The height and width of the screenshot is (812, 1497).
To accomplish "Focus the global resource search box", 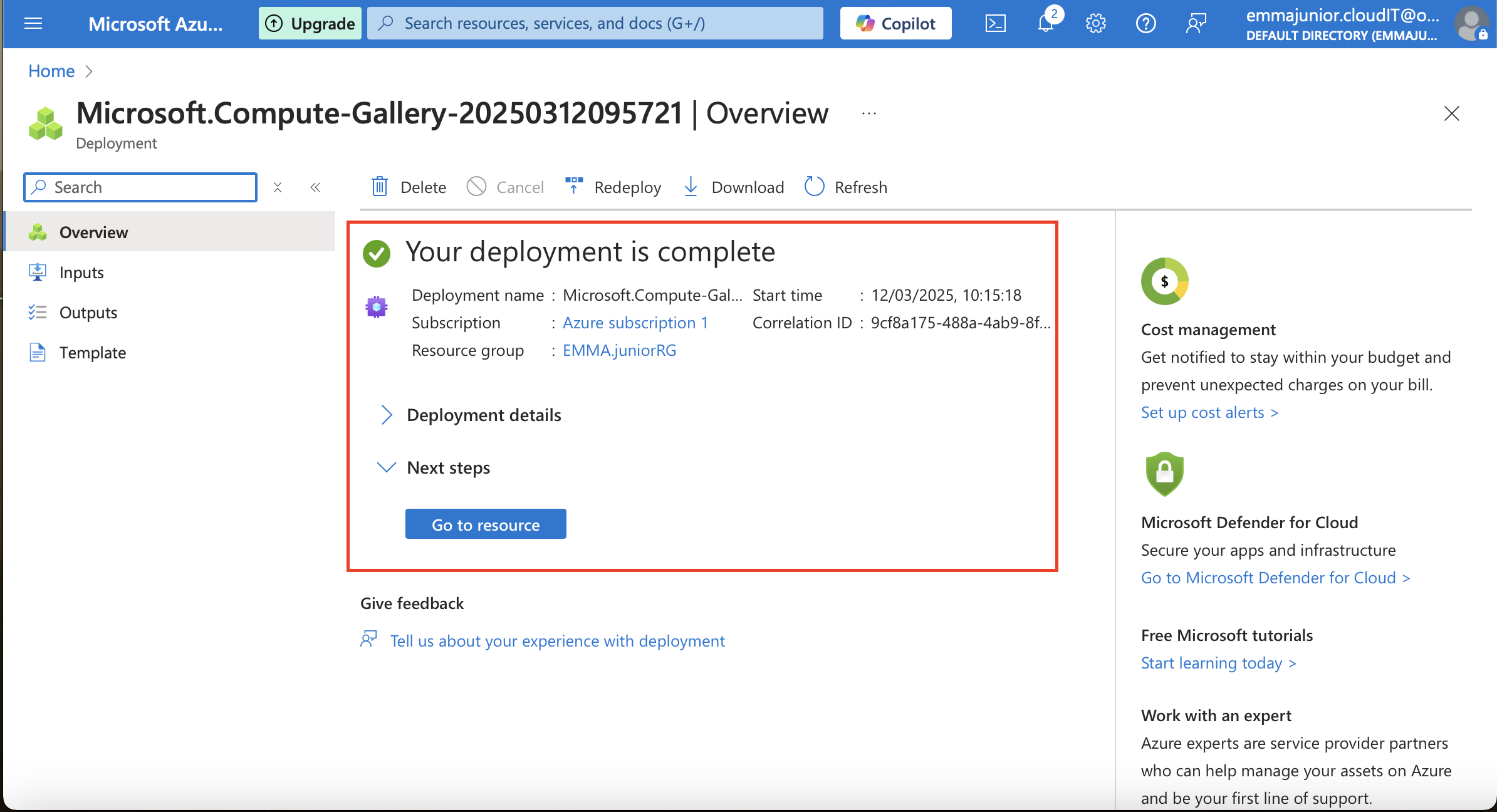I will coord(595,24).
